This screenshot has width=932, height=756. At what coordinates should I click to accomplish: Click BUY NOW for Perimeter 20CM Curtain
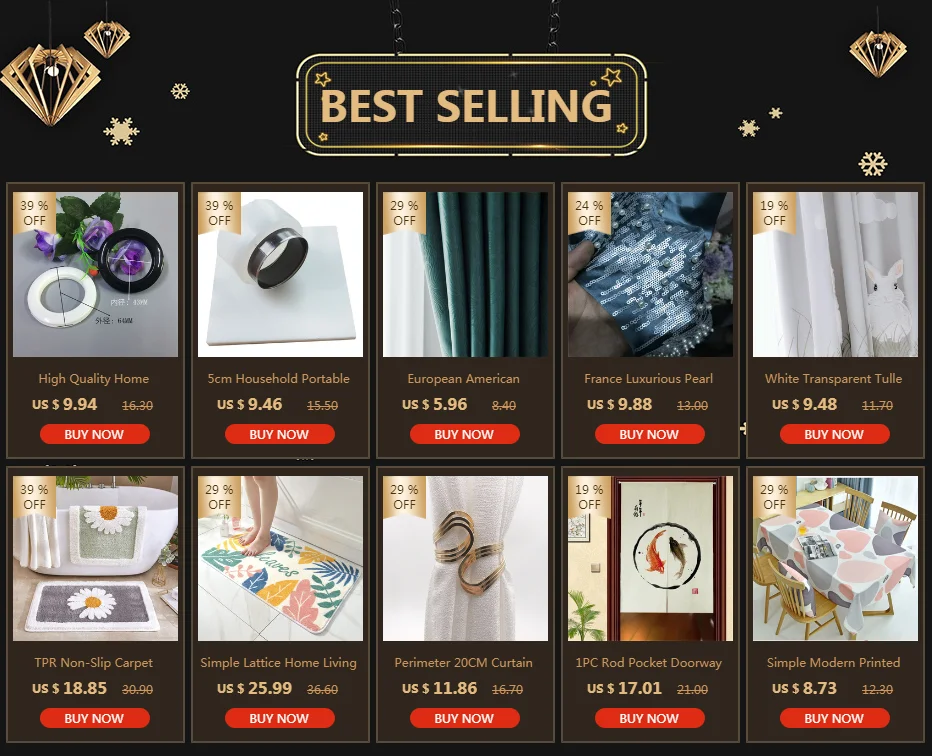(464, 719)
